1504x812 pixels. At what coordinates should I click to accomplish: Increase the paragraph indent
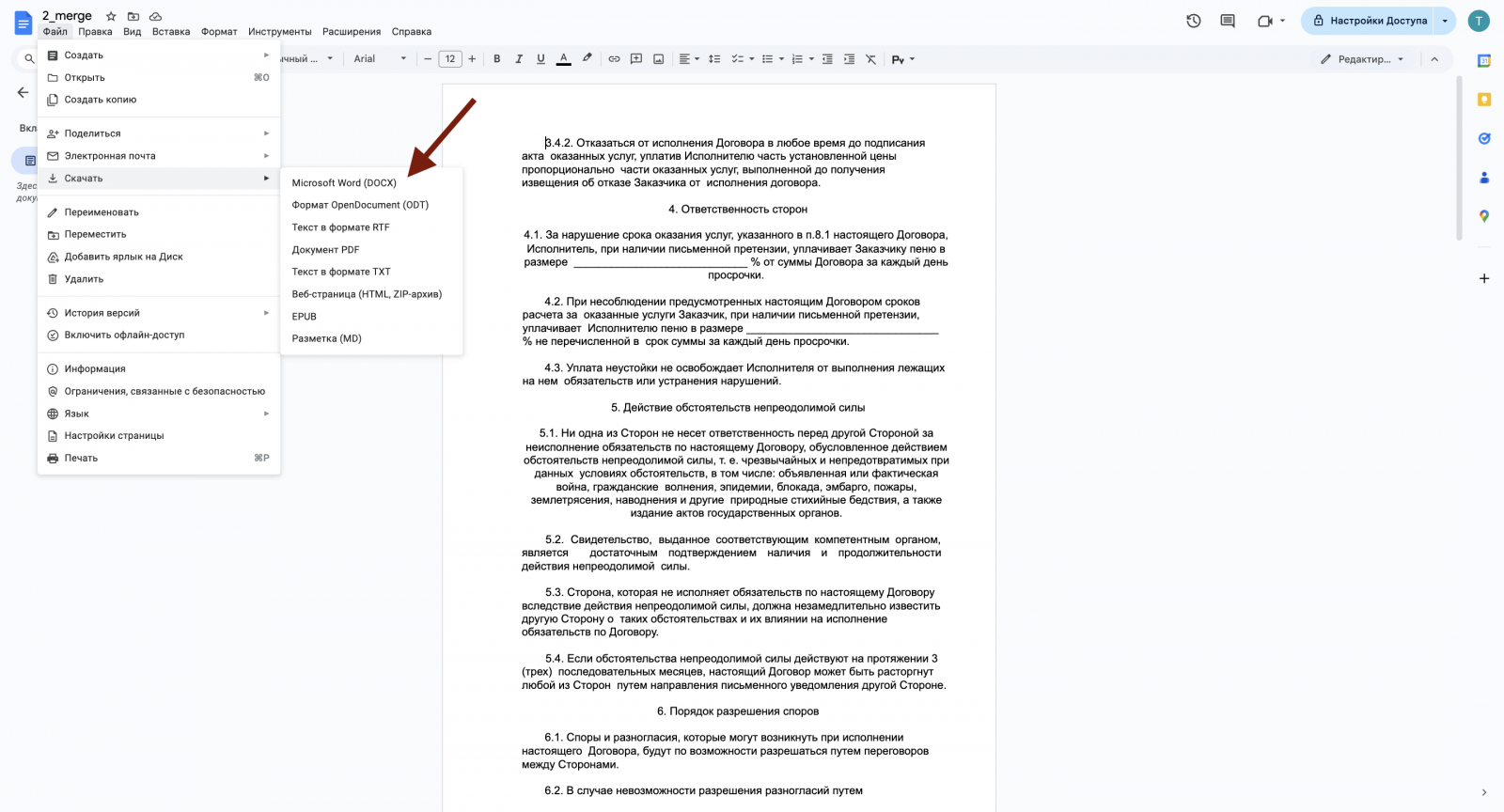pos(850,59)
